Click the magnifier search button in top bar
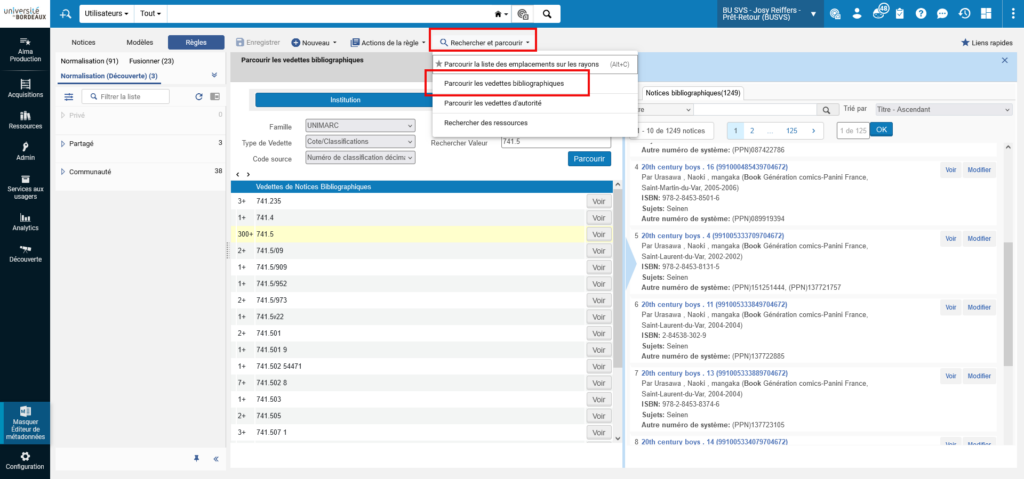The height and width of the screenshot is (479, 1024). point(547,14)
